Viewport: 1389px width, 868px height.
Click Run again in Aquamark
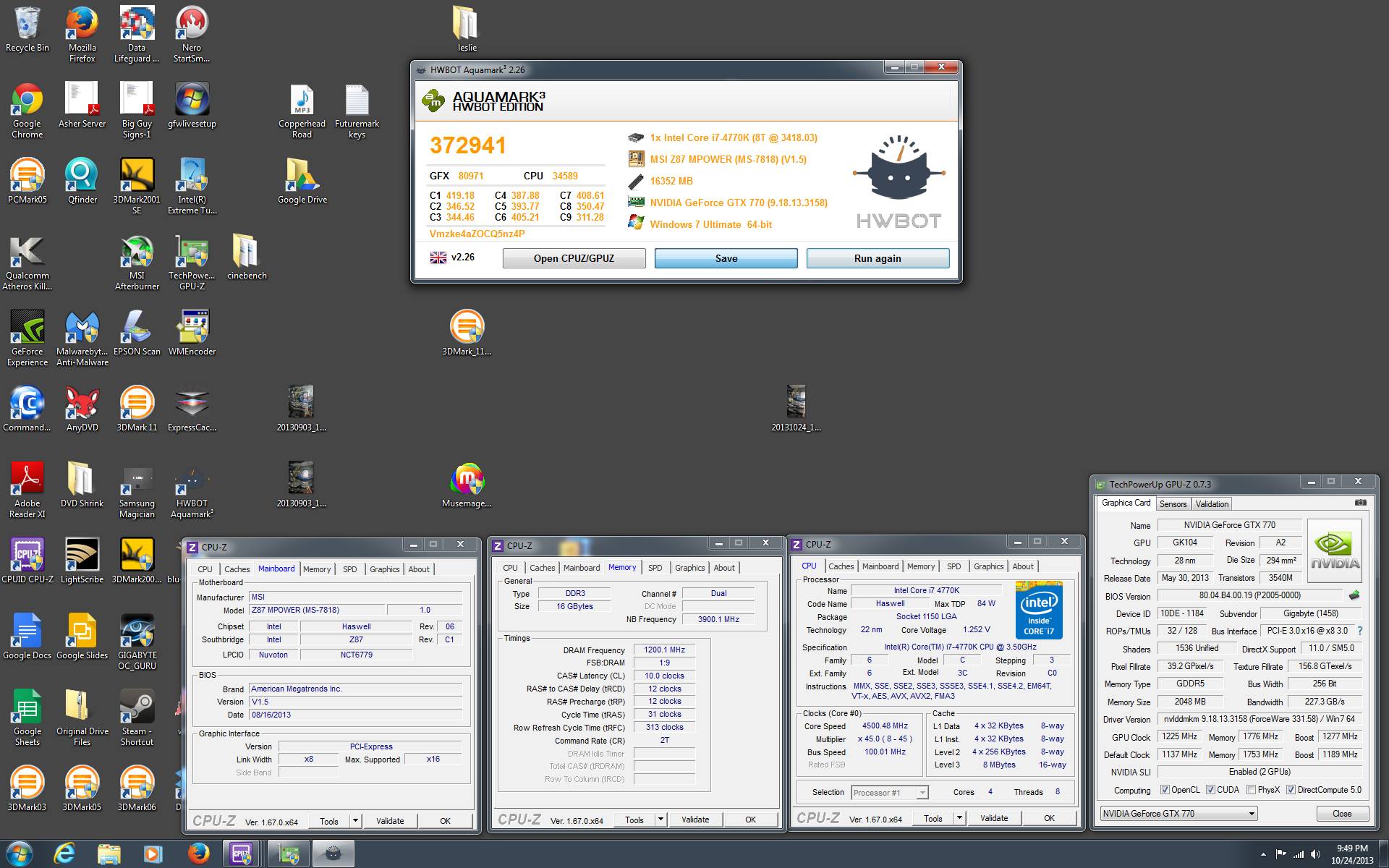click(878, 258)
